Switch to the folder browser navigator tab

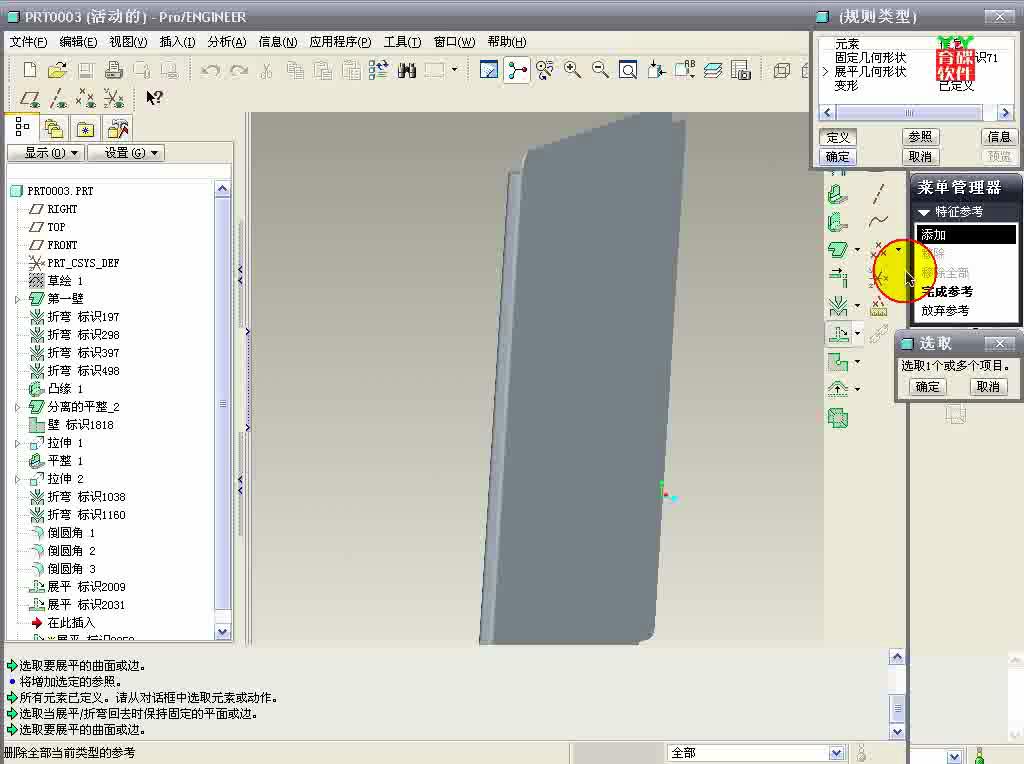[x=53, y=128]
